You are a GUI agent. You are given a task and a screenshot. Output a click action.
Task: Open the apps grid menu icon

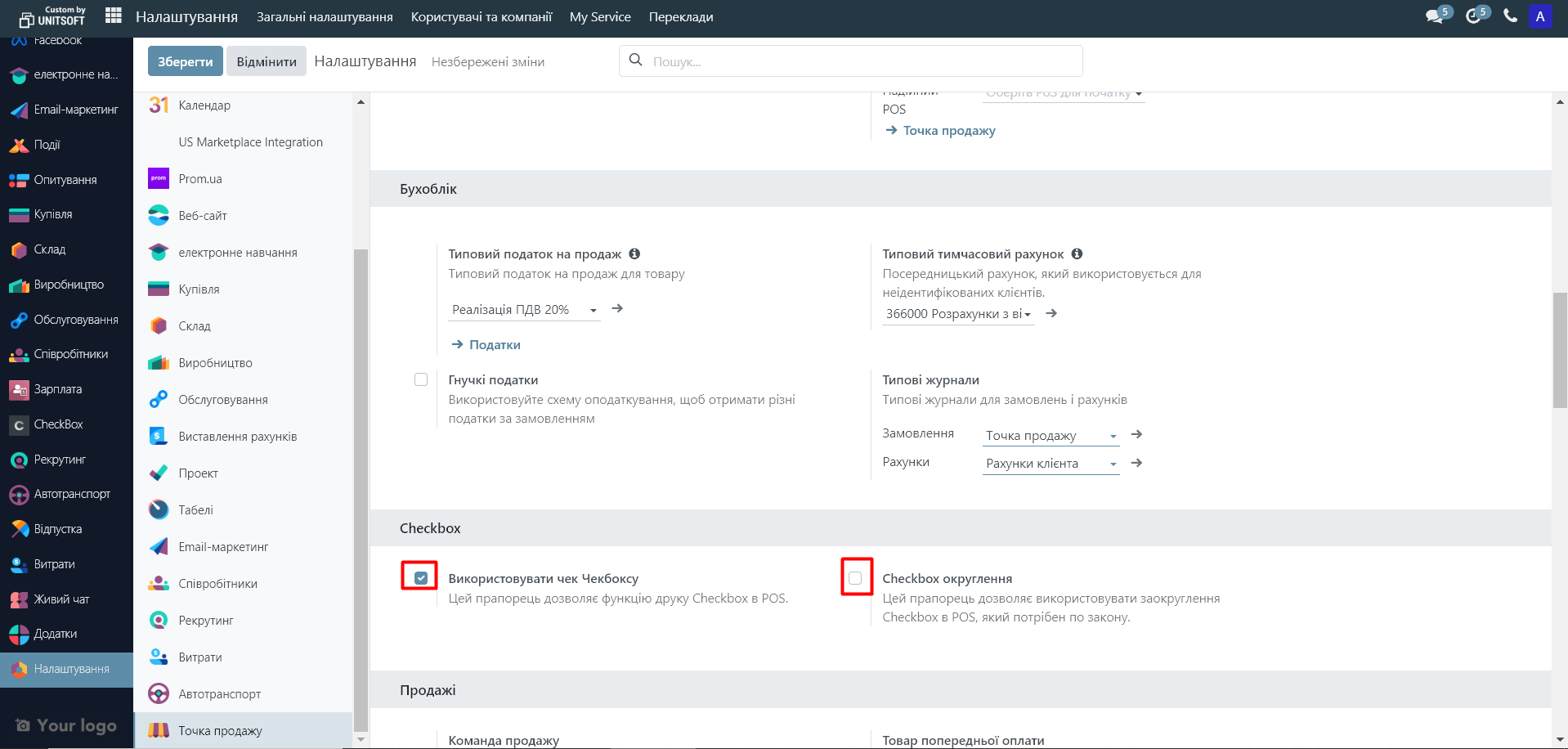point(114,16)
